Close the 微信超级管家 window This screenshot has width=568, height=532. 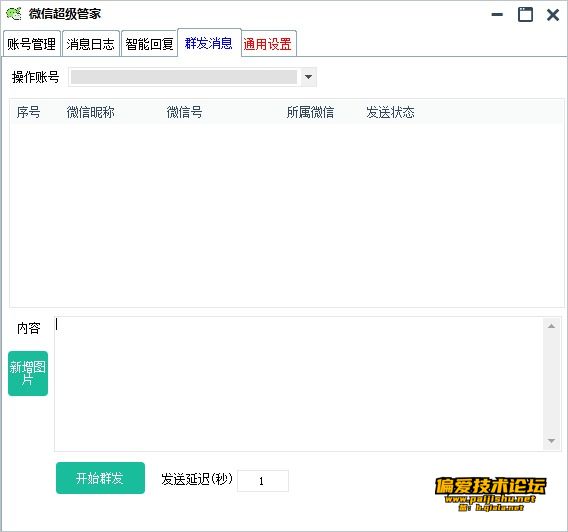553,15
